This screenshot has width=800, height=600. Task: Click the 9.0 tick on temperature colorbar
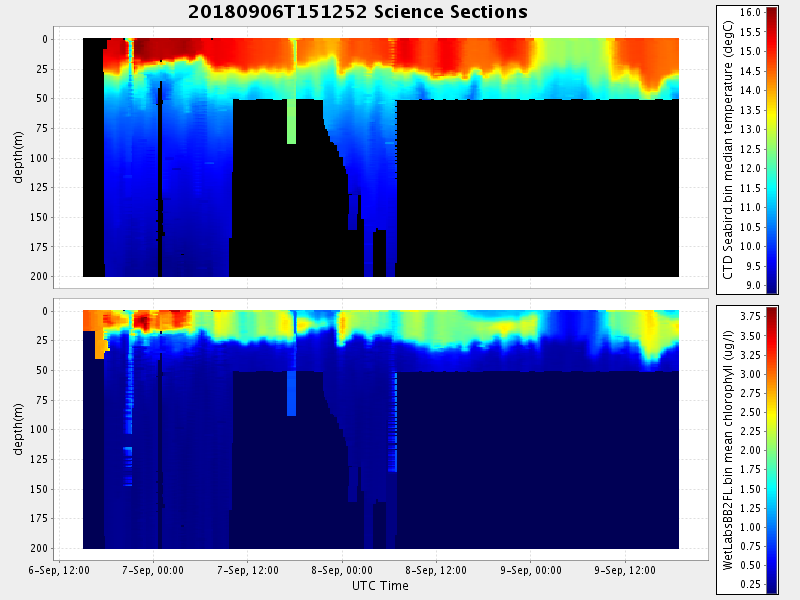pos(750,285)
